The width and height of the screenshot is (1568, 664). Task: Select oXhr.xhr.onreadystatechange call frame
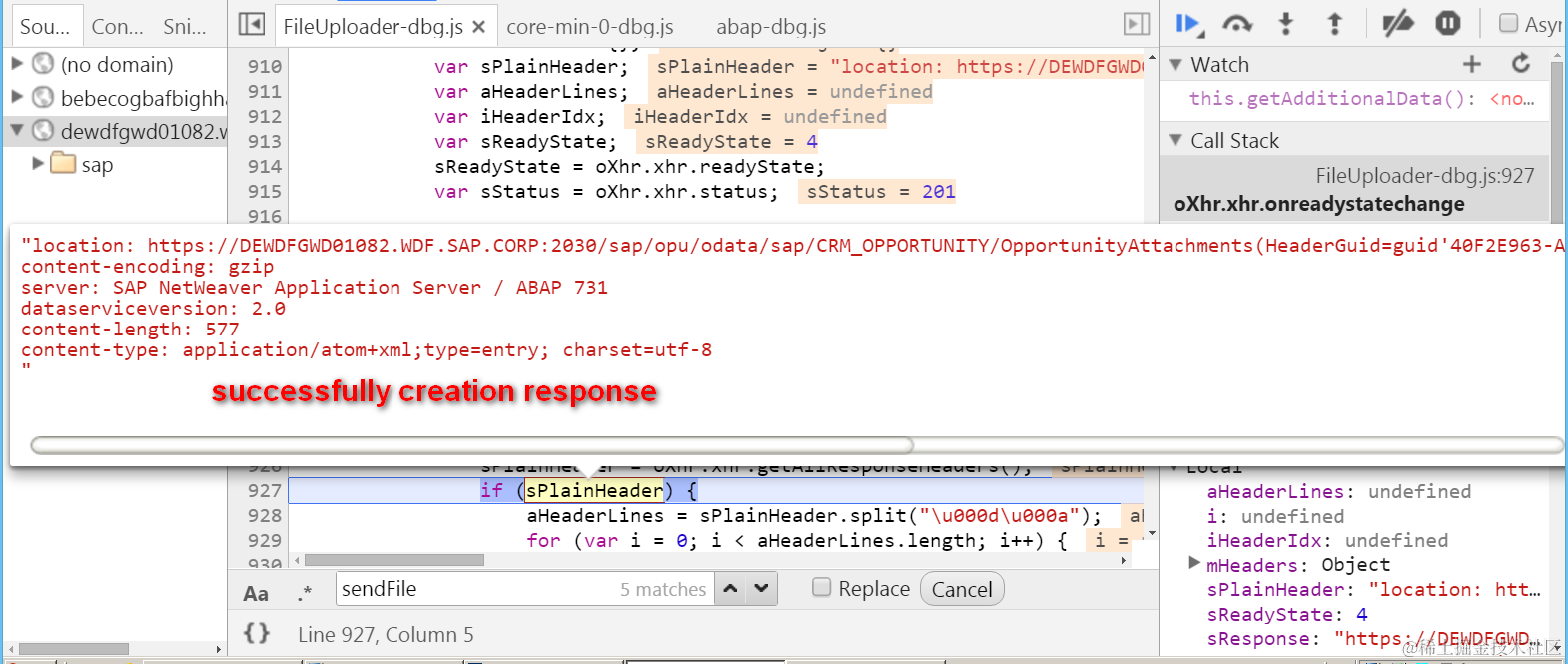point(1354,190)
